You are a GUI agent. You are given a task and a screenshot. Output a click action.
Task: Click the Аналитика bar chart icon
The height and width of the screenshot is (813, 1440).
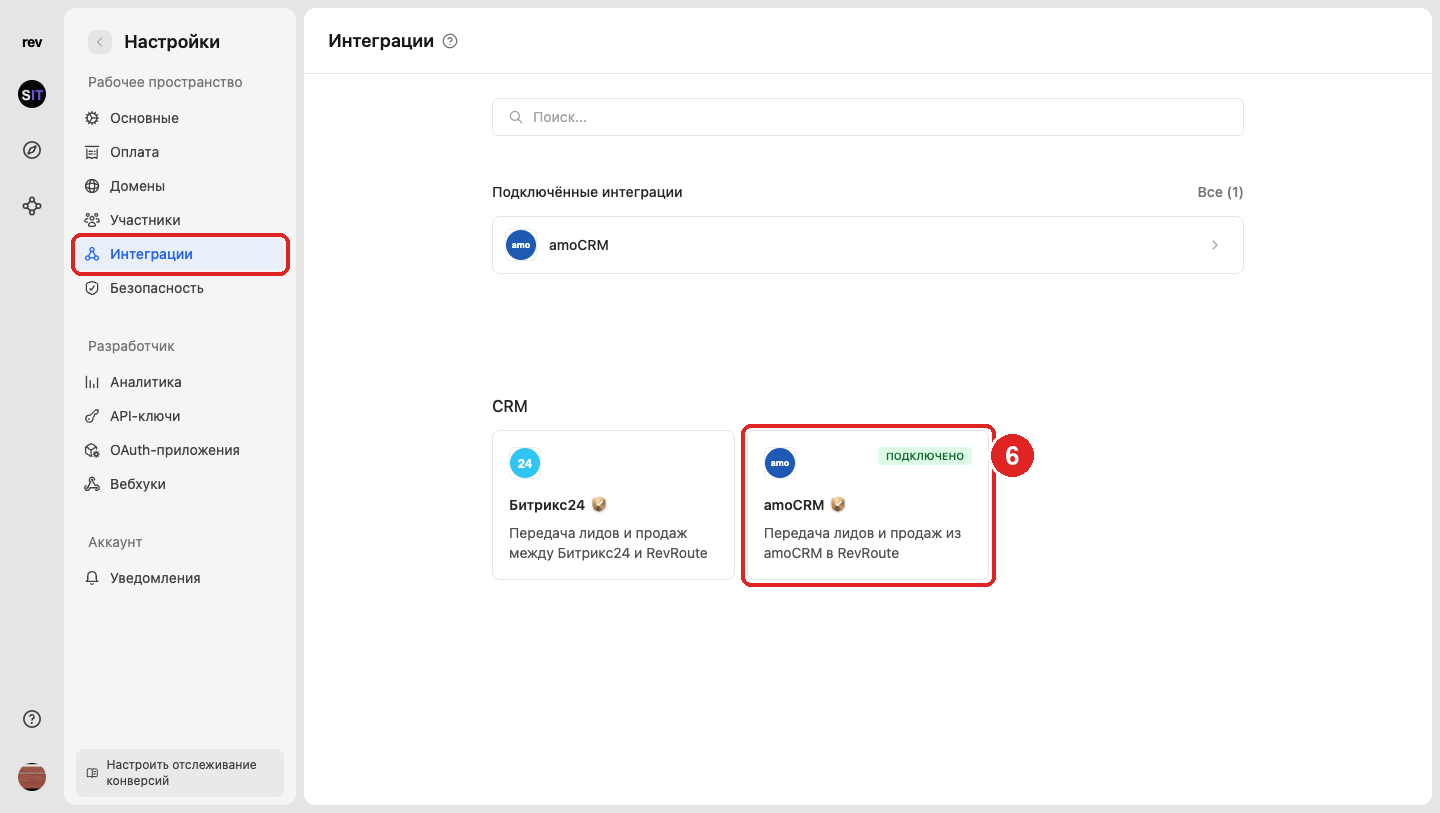pos(92,382)
